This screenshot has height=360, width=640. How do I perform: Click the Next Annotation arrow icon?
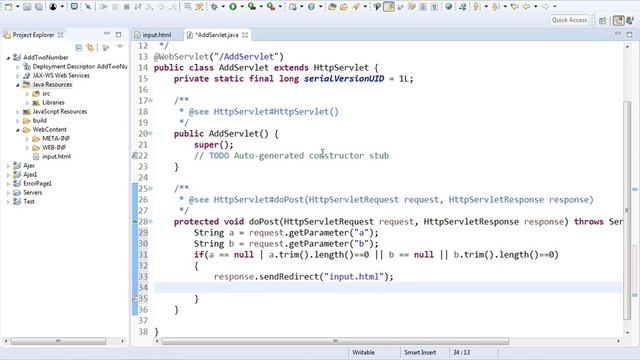pos(476,7)
